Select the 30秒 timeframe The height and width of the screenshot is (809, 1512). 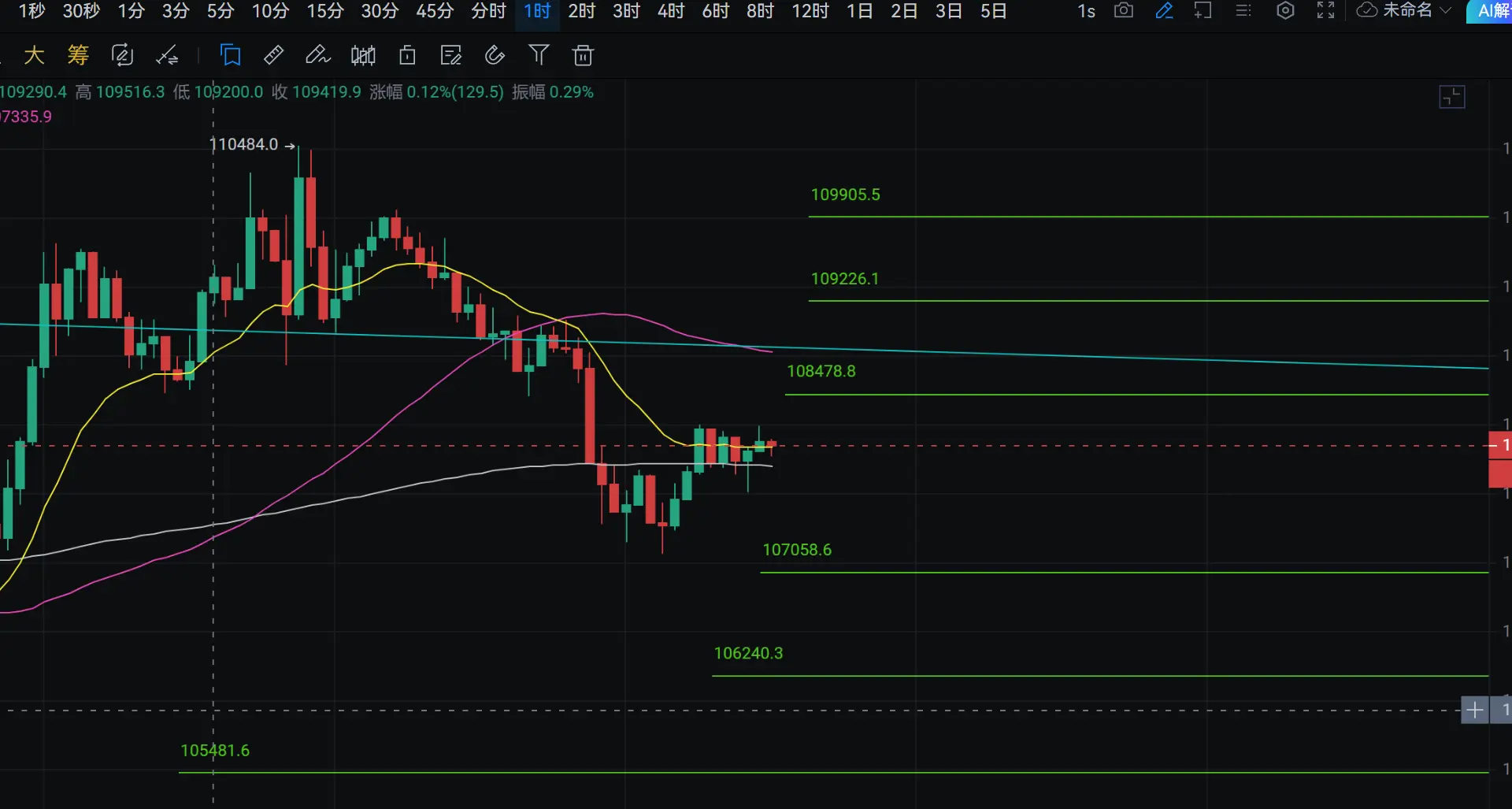coord(82,11)
